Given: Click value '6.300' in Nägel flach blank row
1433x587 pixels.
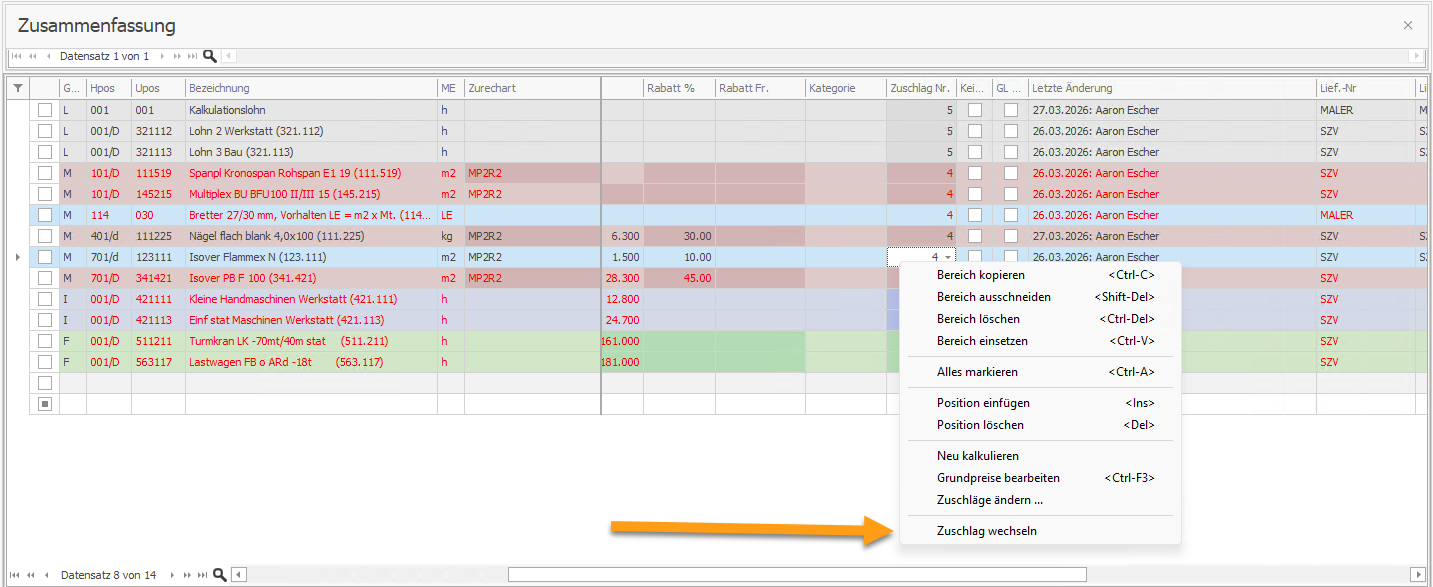Looking at the screenshot, I should (x=622, y=236).
